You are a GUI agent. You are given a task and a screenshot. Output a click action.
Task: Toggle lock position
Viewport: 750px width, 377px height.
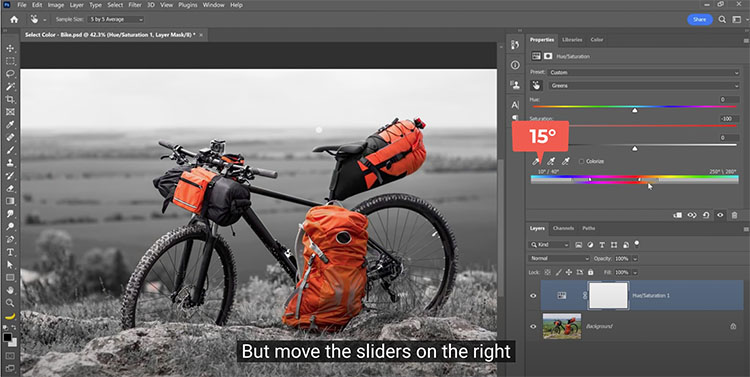[569, 272]
